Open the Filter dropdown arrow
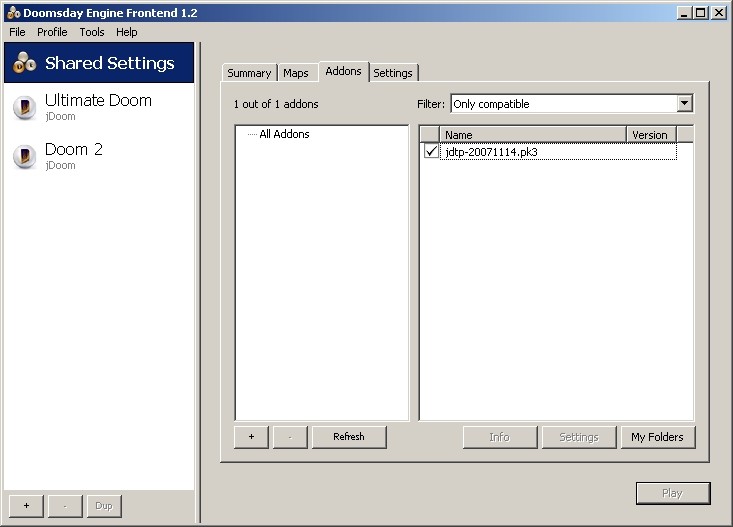This screenshot has width=733, height=527. click(x=684, y=104)
